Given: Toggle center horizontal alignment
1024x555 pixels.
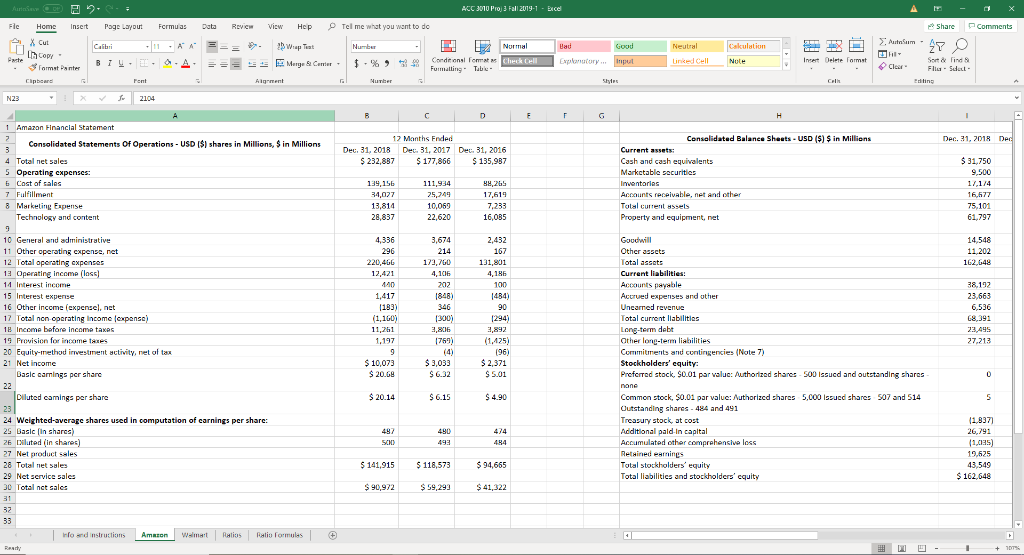Looking at the screenshot, I should tap(224, 64).
